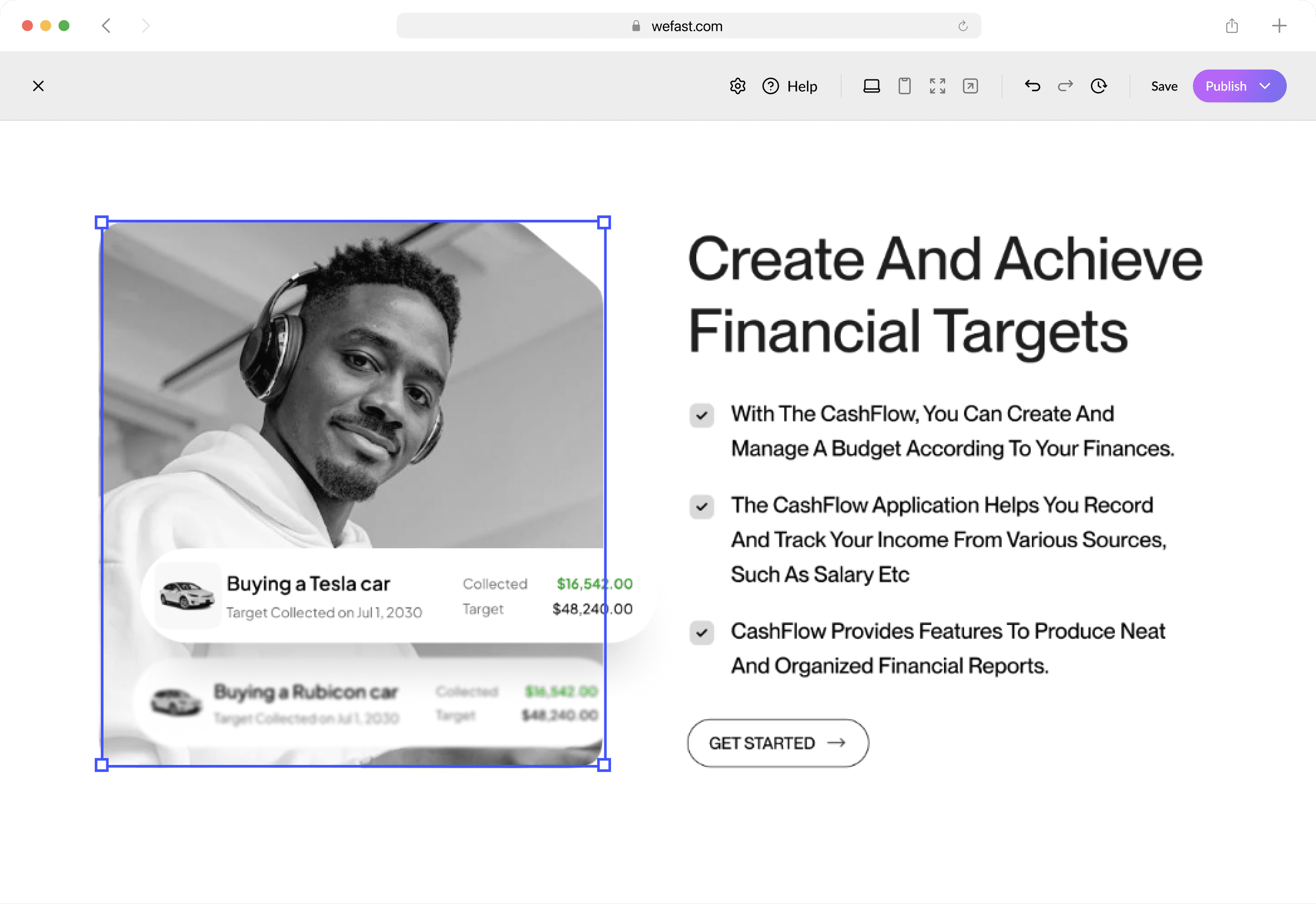Expand the Publish dropdown chevron
The width and height of the screenshot is (1316, 904).
point(1265,86)
